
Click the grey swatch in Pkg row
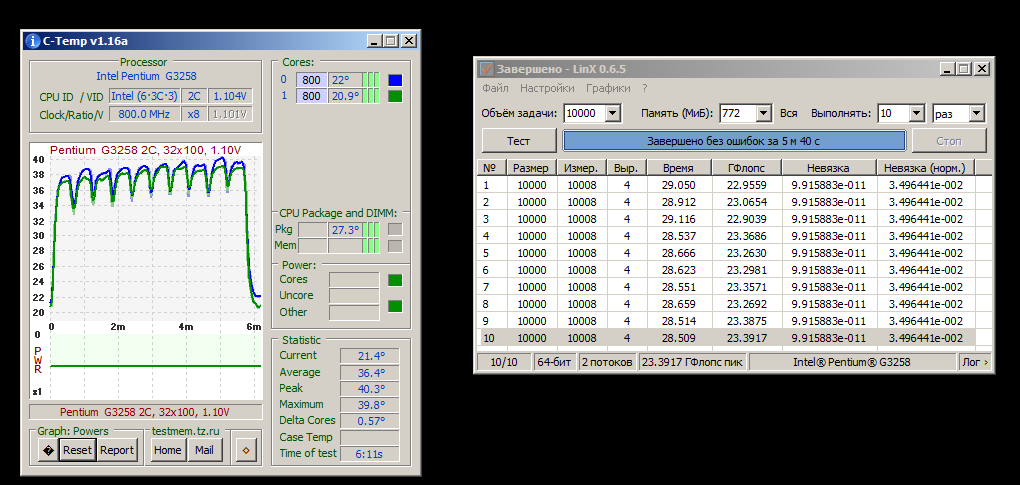click(395, 229)
